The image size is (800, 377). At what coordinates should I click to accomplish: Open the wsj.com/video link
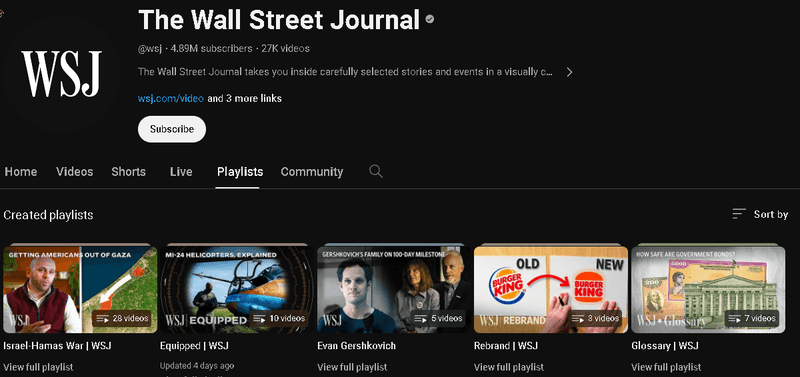click(x=171, y=98)
